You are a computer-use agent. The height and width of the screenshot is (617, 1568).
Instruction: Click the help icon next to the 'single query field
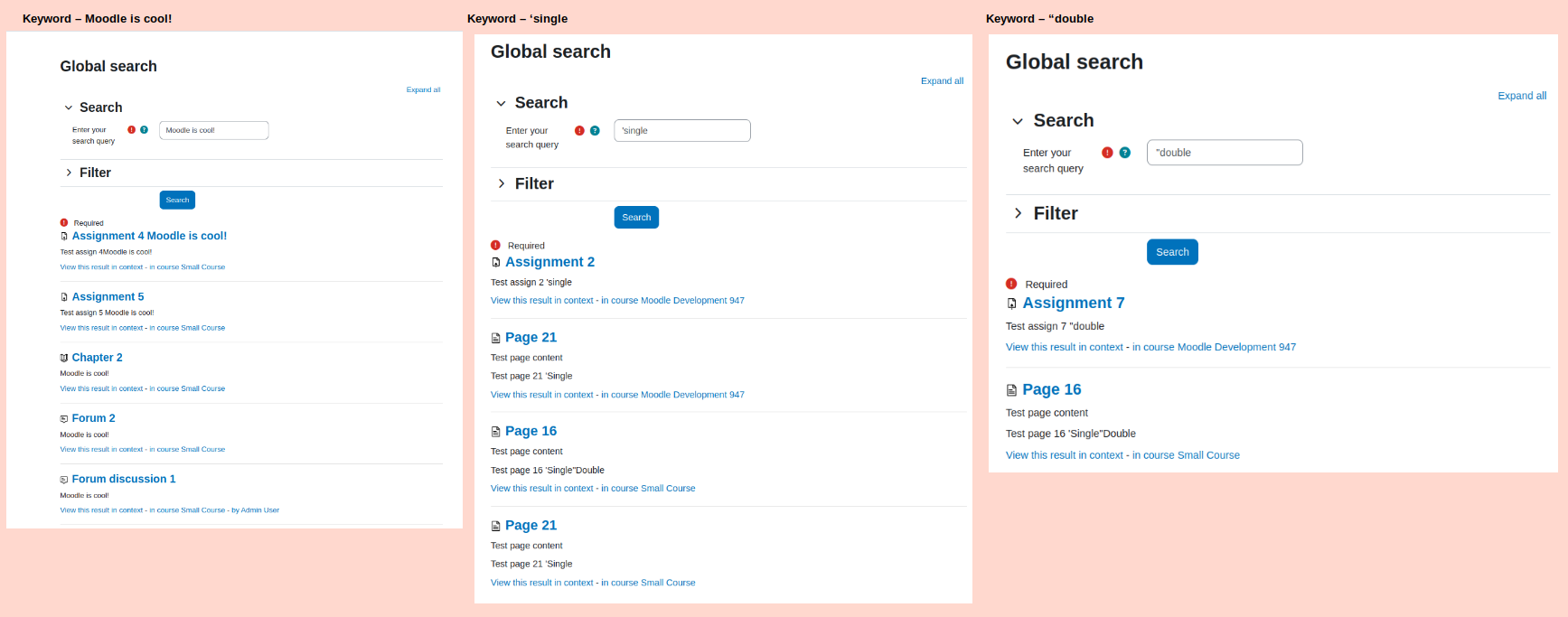tap(595, 131)
